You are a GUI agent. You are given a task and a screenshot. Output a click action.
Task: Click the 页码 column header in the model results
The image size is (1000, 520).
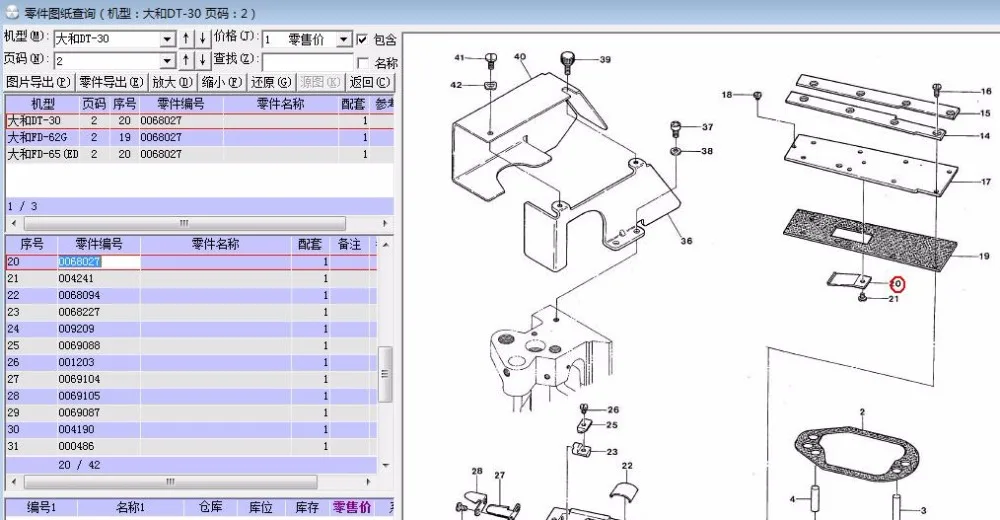pos(94,103)
